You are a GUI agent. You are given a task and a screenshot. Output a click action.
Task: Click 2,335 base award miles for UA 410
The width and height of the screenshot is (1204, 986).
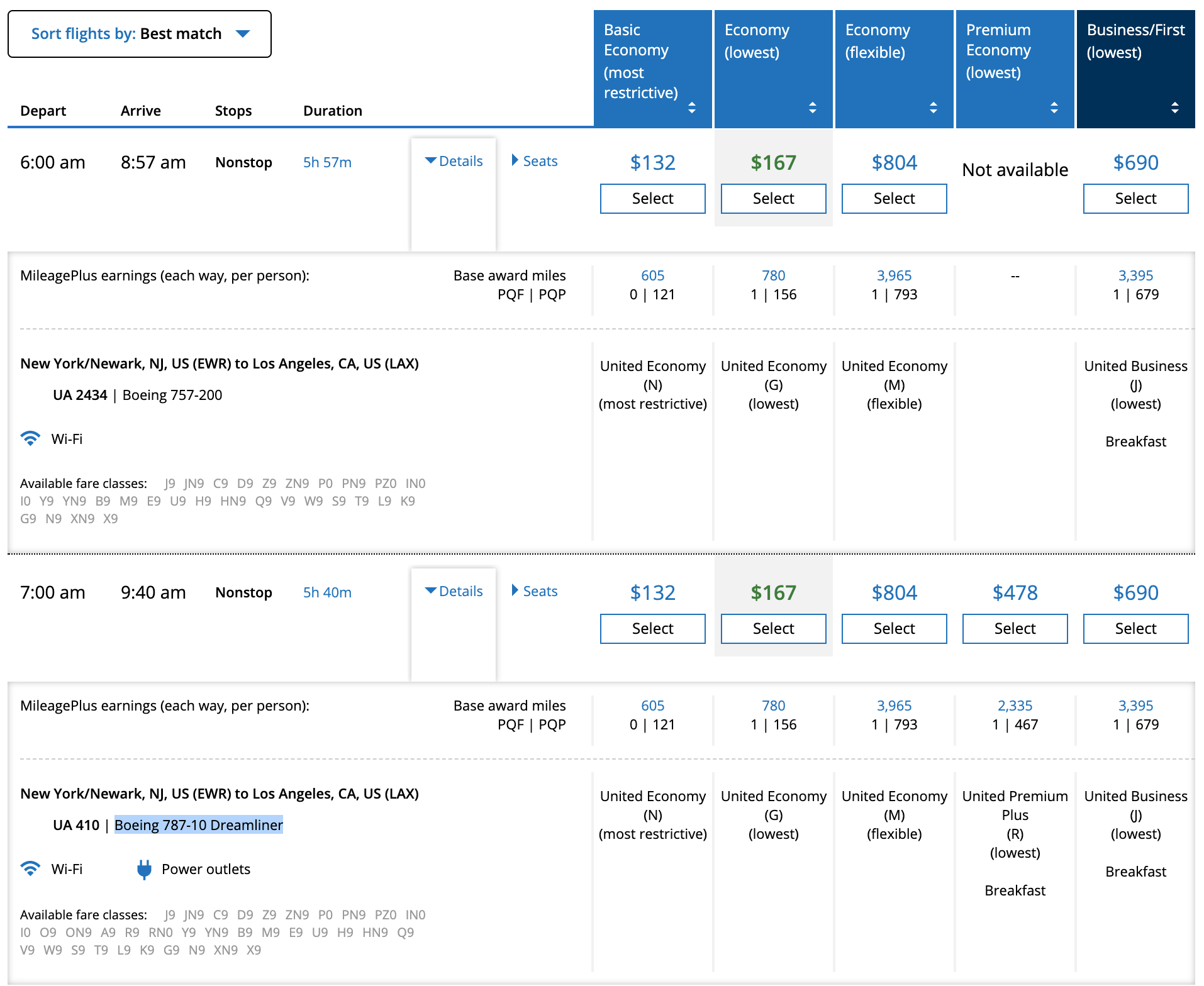[1015, 706]
